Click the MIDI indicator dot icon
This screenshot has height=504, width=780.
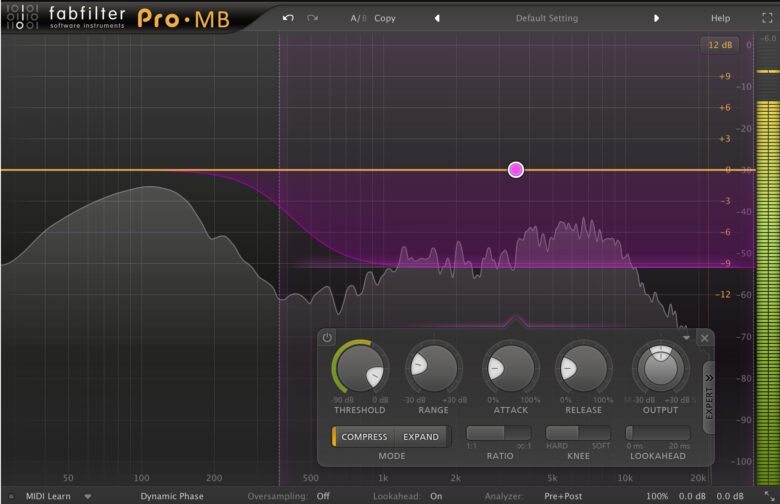pos(11,496)
